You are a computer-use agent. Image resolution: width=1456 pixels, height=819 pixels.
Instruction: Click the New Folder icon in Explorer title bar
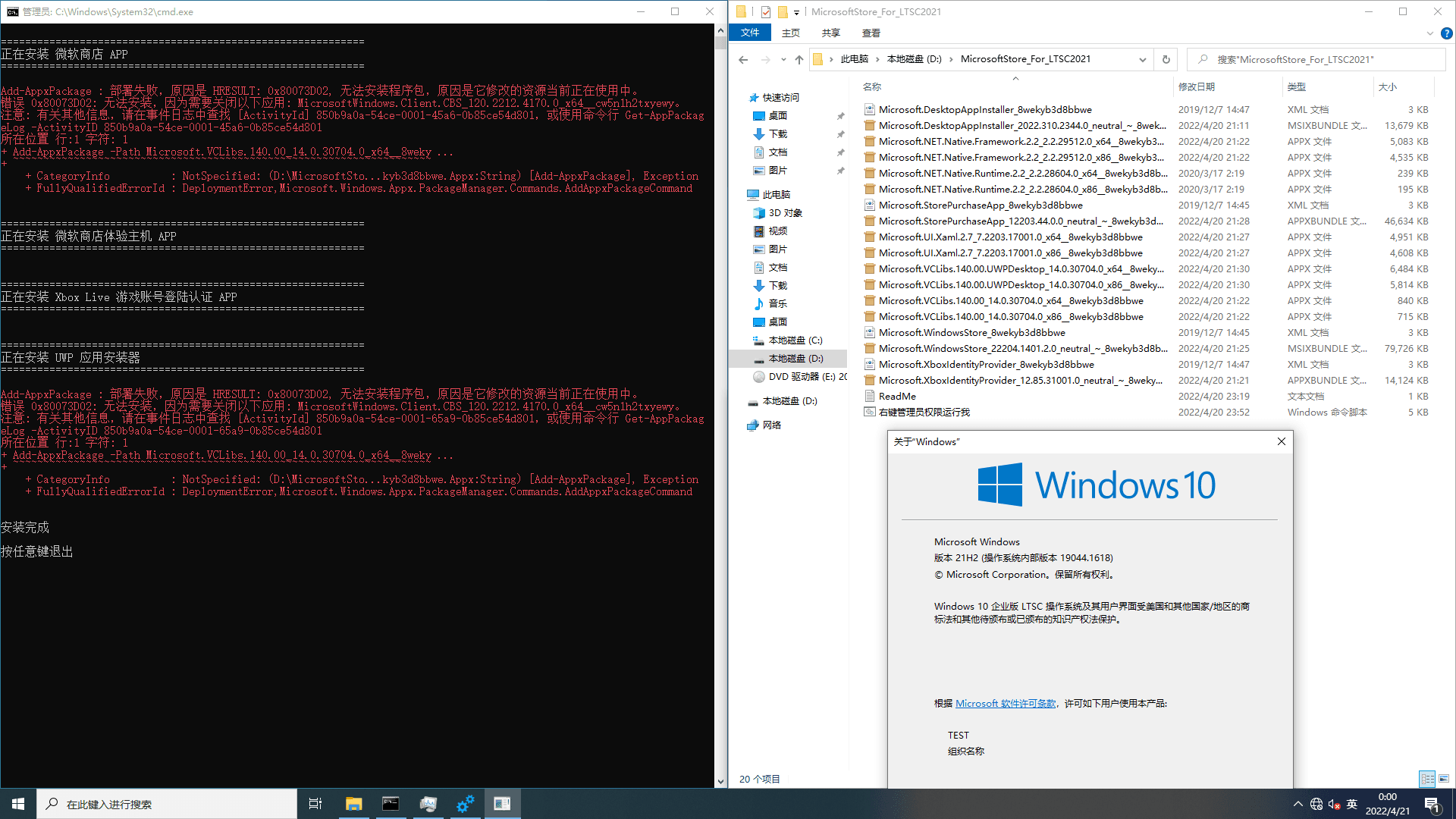[x=783, y=11]
